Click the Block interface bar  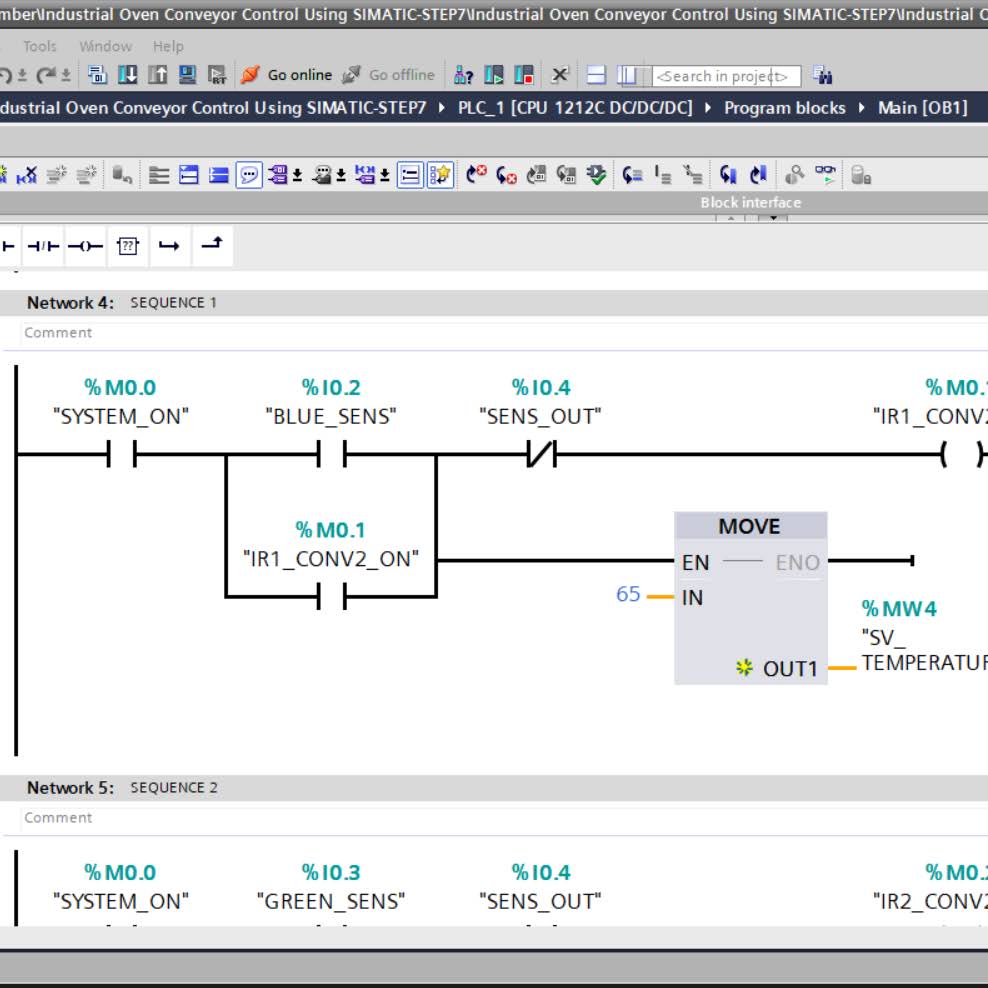pos(494,202)
